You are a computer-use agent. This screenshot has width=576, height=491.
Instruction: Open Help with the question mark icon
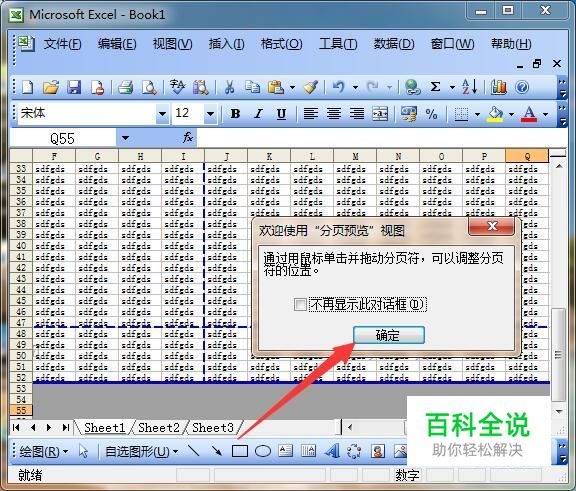522,87
